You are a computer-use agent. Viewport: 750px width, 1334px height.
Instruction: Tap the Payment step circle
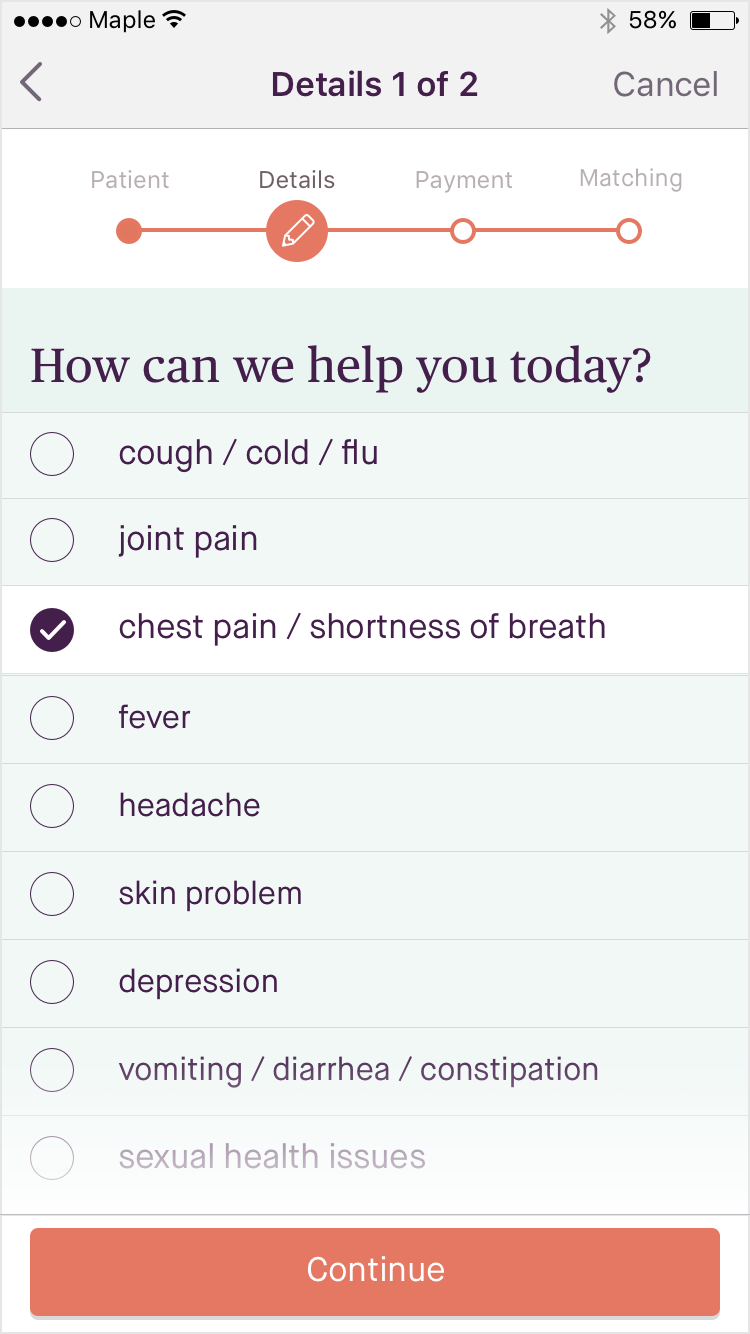coord(462,231)
